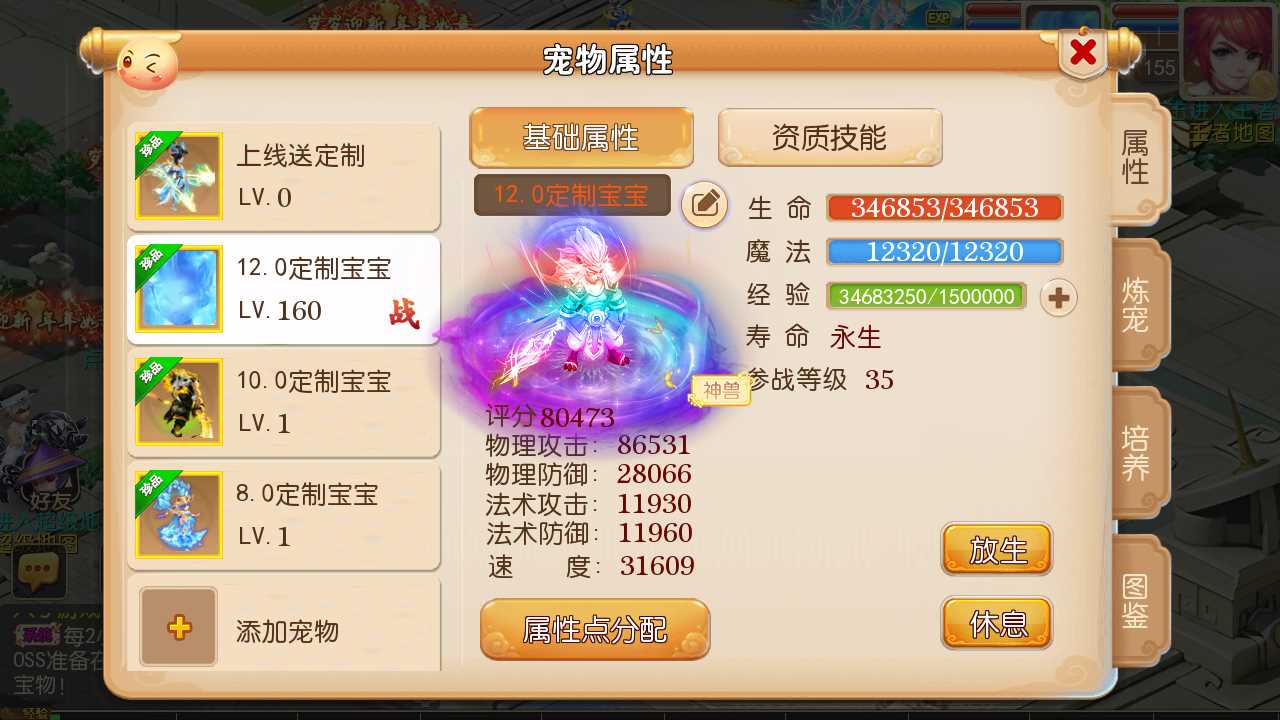Viewport: 1280px width, 720px height.
Task: Click the 休息 rest button
Action: pyautogui.click(x=997, y=623)
